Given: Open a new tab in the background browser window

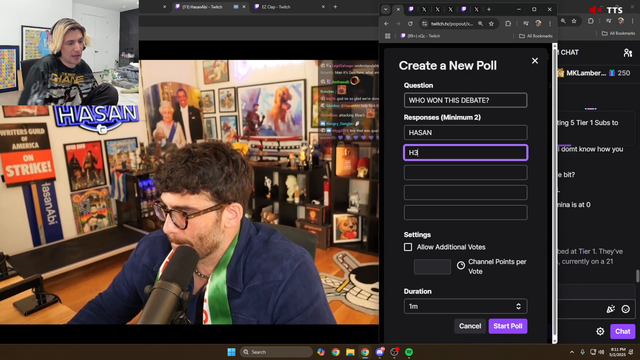Looking at the screenshot, I should pyautogui.click(x=335, y=7).
